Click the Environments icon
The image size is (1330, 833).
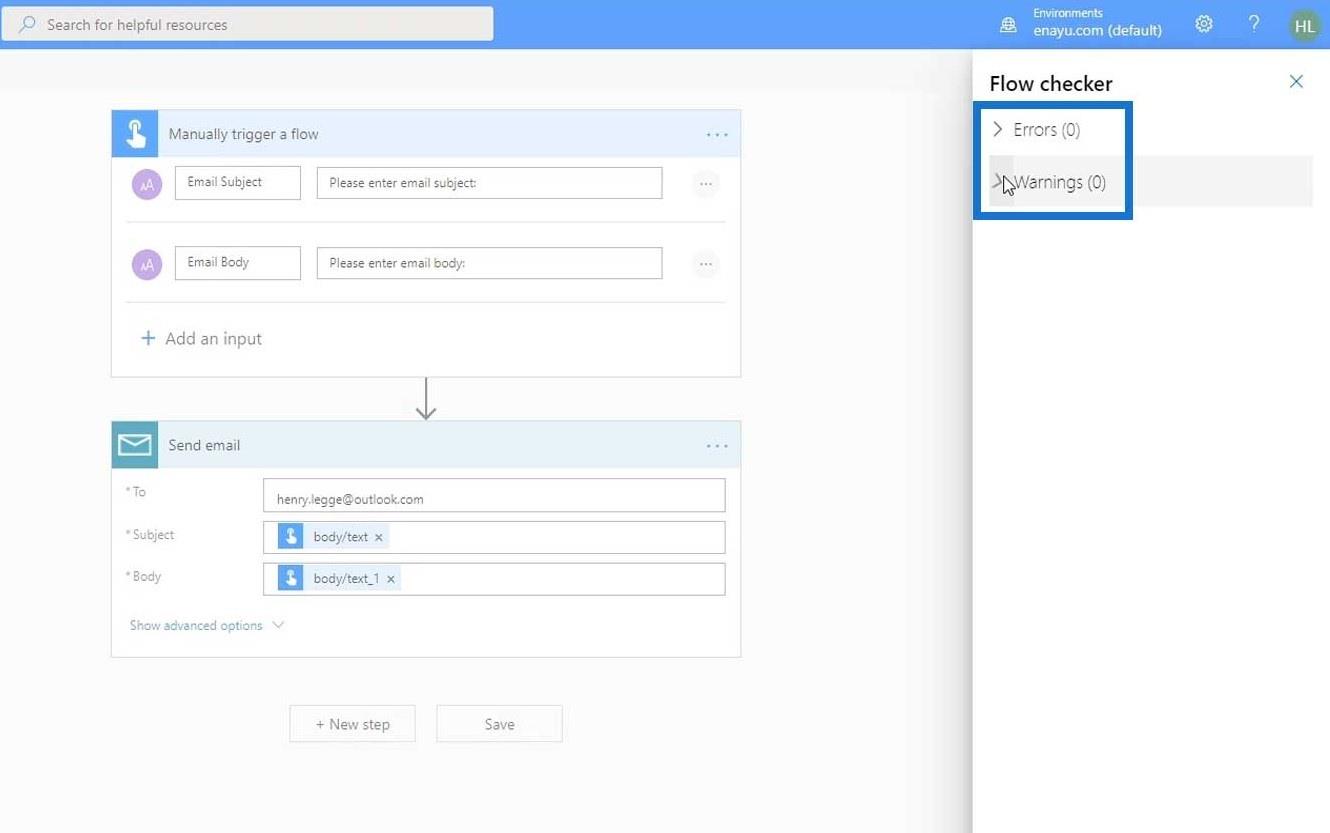coord(1008,24)
